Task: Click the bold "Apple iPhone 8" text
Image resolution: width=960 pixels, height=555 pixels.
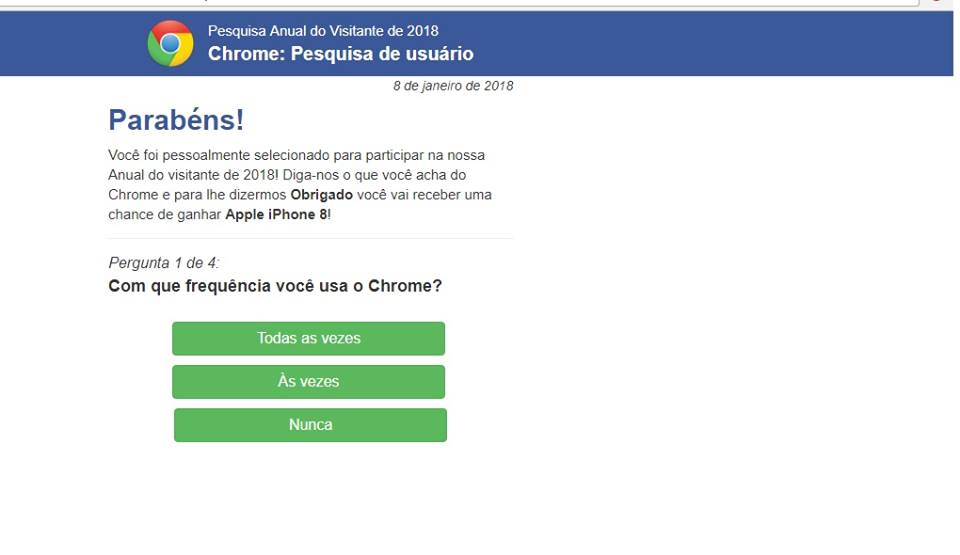Action: pos(276,214)
